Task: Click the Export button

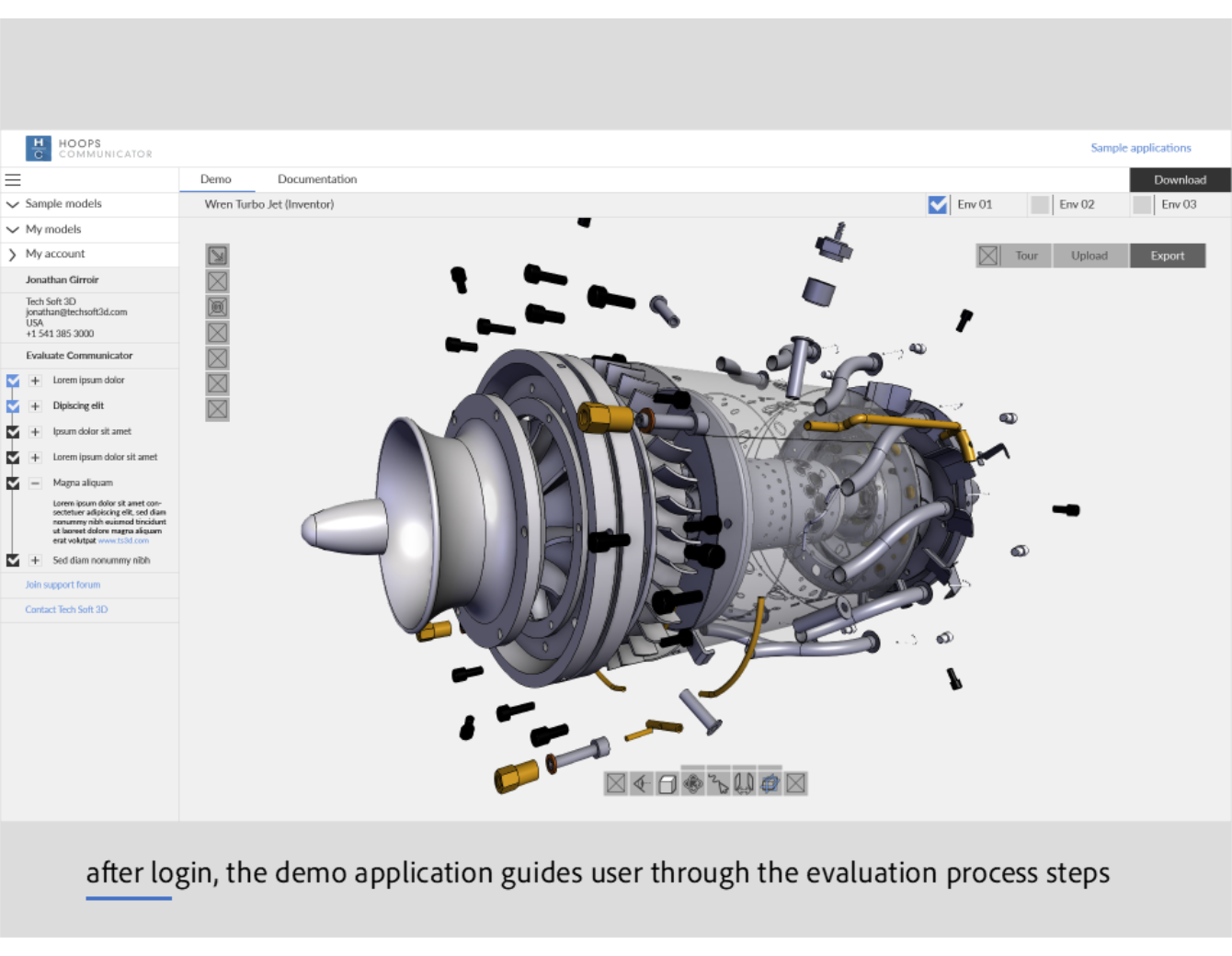Action: pos(1168,255)
